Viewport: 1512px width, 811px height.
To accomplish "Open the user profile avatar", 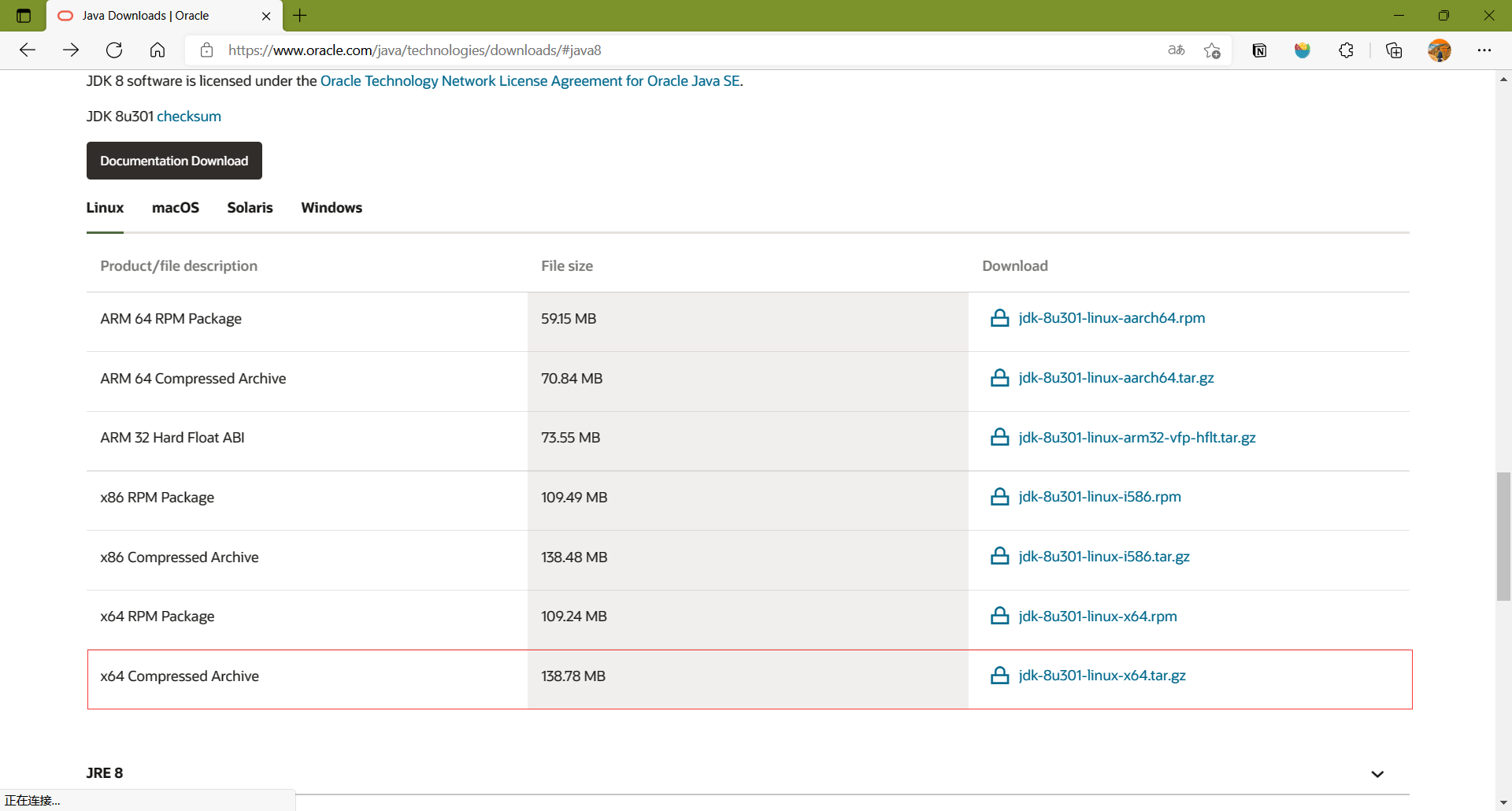I will coord(1439,50).
